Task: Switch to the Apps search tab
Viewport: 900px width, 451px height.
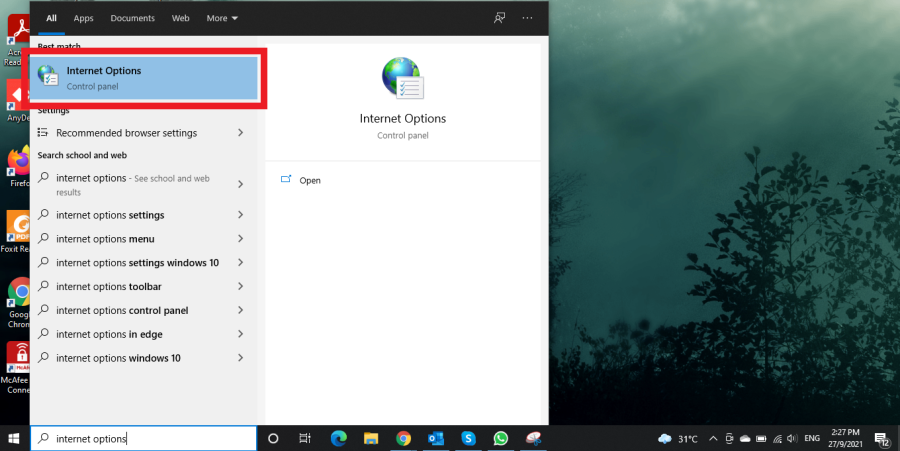Action: [83, 18]
